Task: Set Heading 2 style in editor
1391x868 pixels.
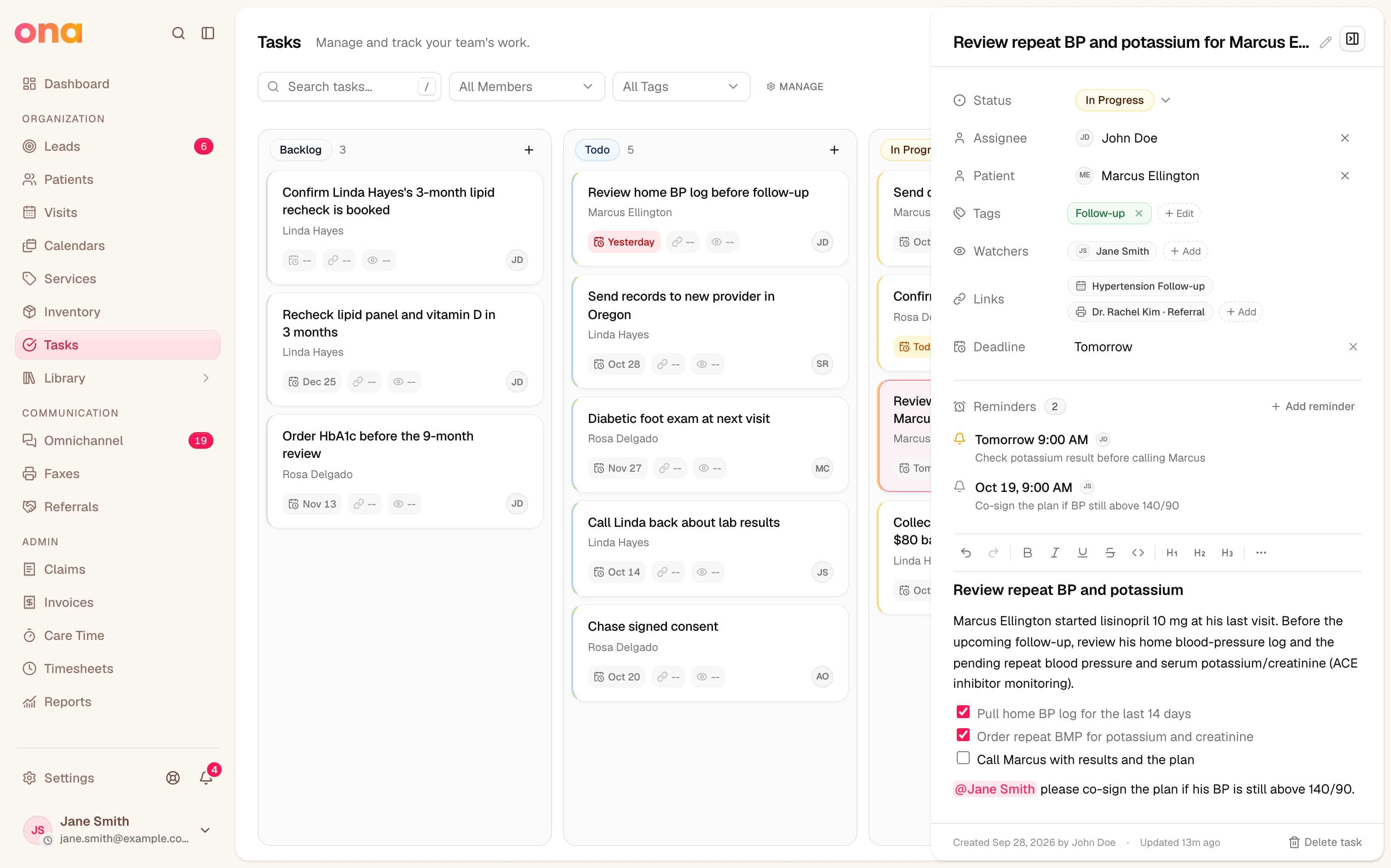Action: coord(1199,552)
